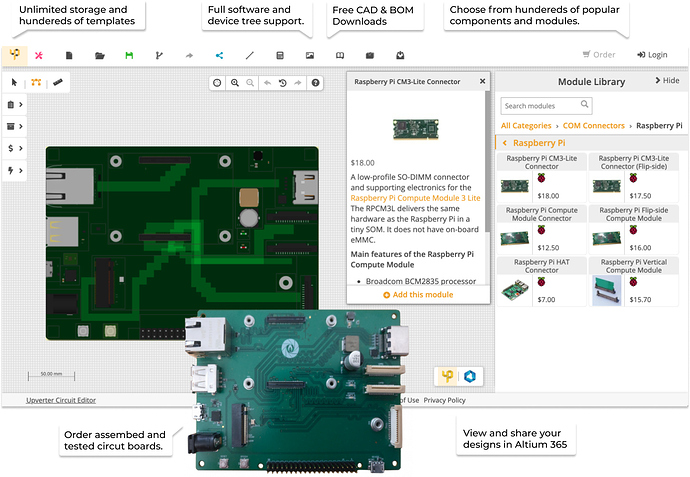This screenshot has width=690, height=477.
Task: Go back from Raspberry Pi category header
Action: [x=505, y=143]
